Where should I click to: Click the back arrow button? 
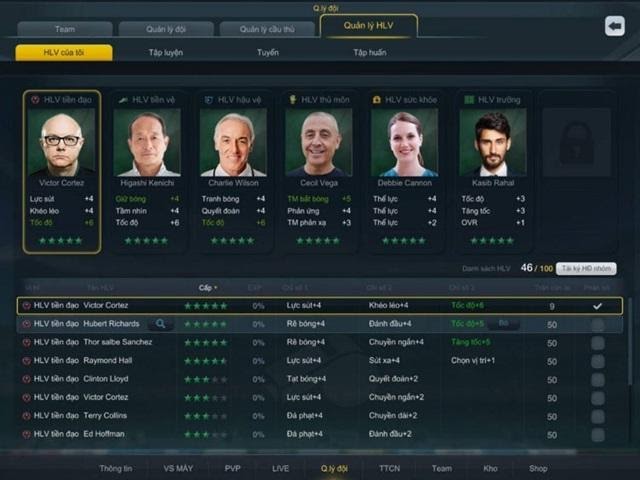pos(614,27)
